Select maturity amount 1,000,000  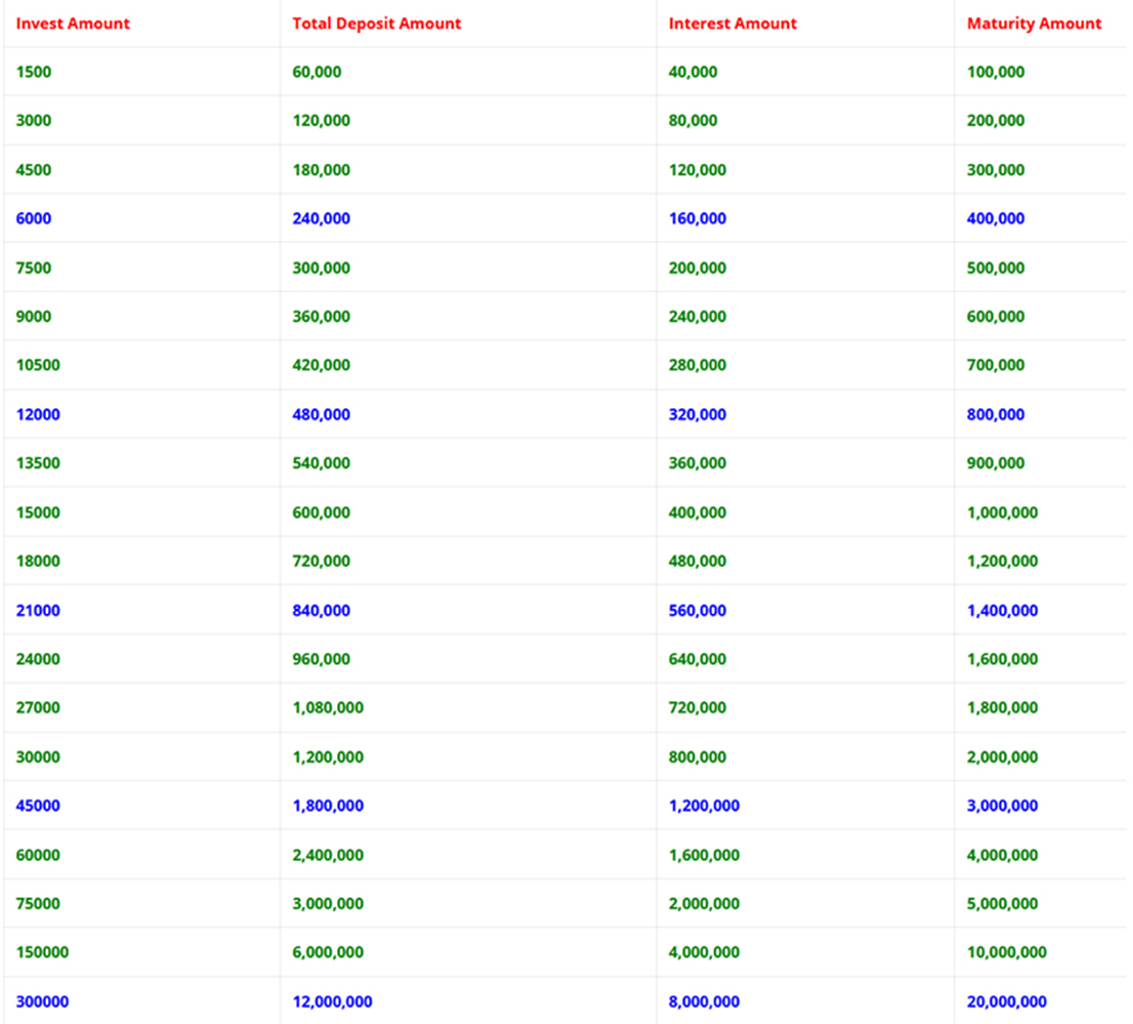point(1002,512)
